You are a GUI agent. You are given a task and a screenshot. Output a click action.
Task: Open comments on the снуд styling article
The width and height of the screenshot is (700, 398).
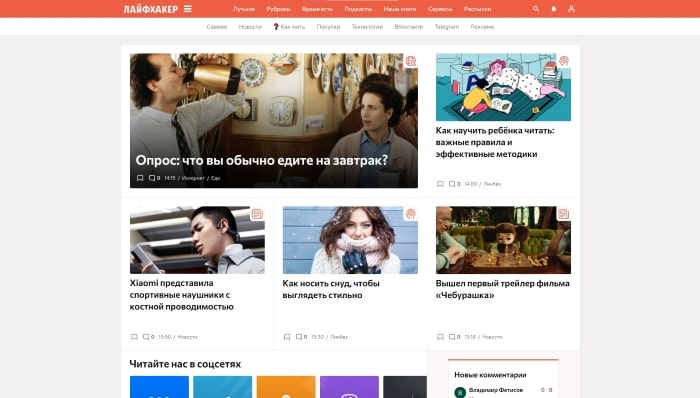(x=301, y=337)
